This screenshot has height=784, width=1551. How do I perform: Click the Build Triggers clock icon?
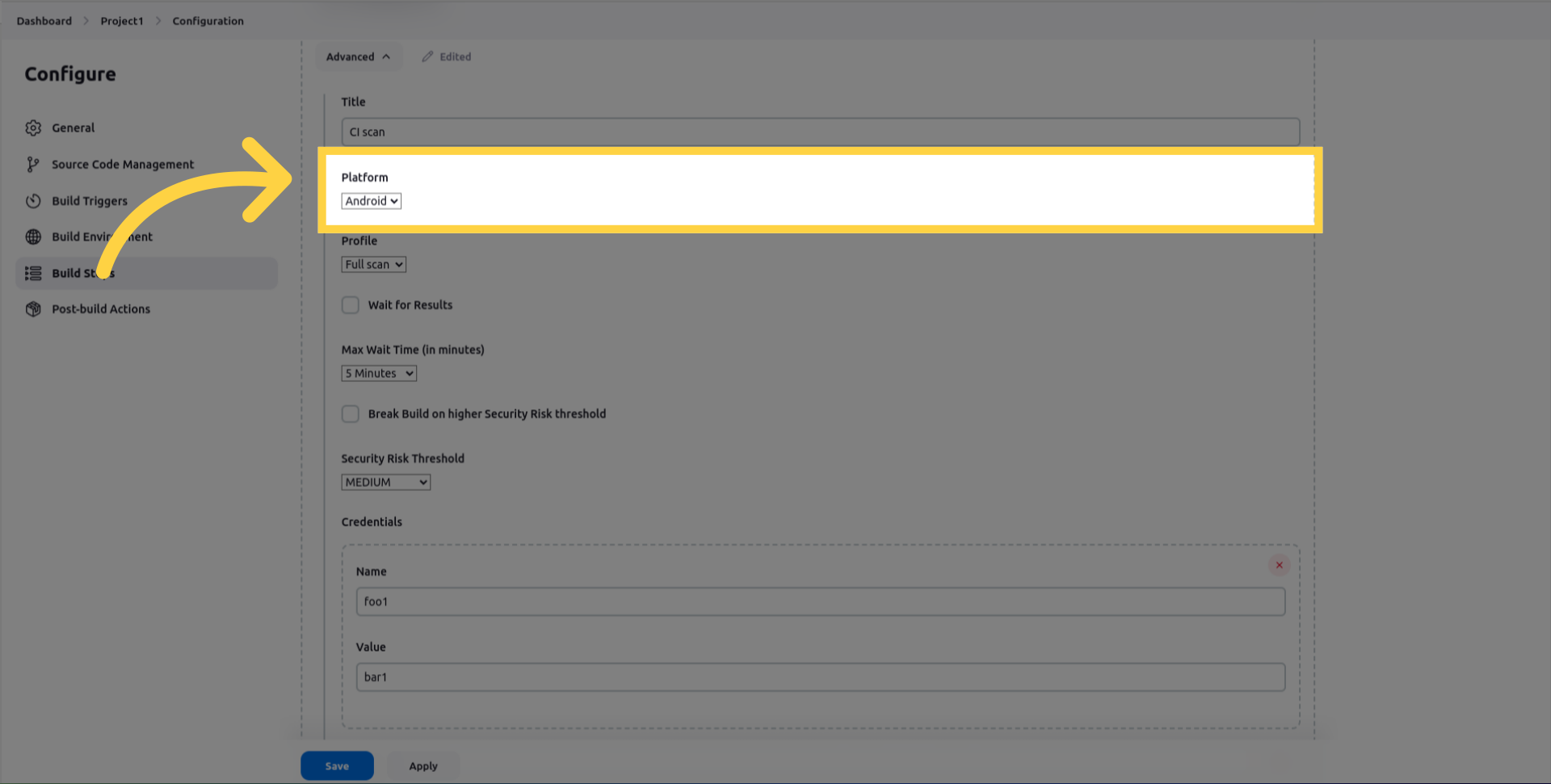point(33,201)
